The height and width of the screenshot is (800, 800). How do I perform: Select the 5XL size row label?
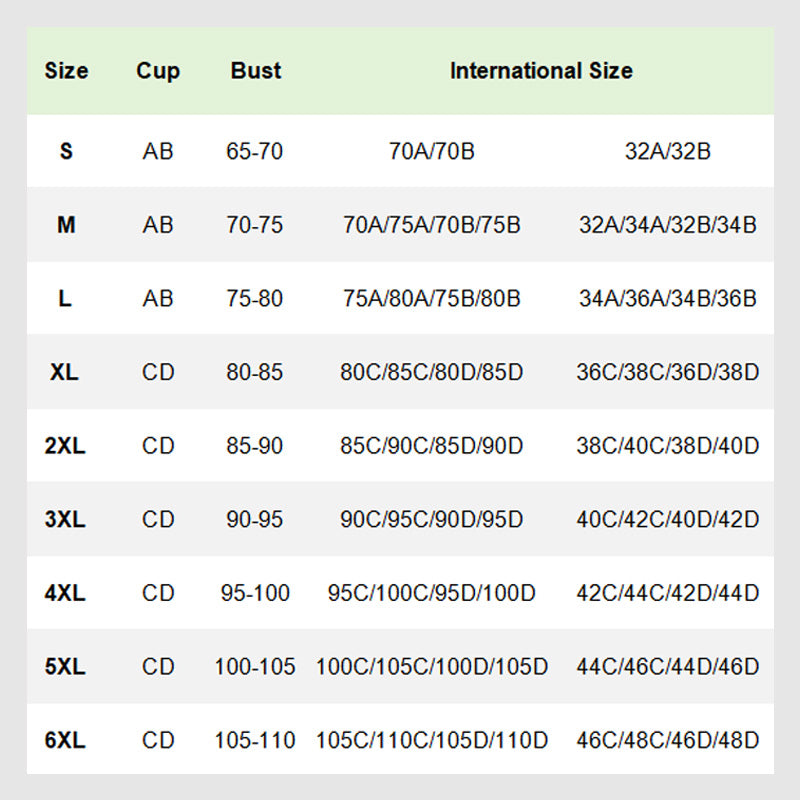tap(66, 667)
